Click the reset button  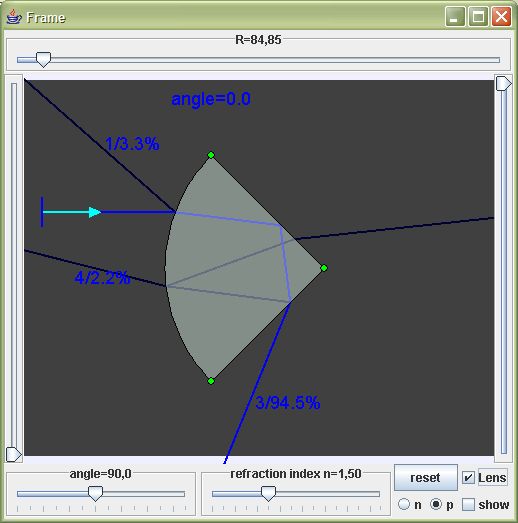tap(425, 478)
